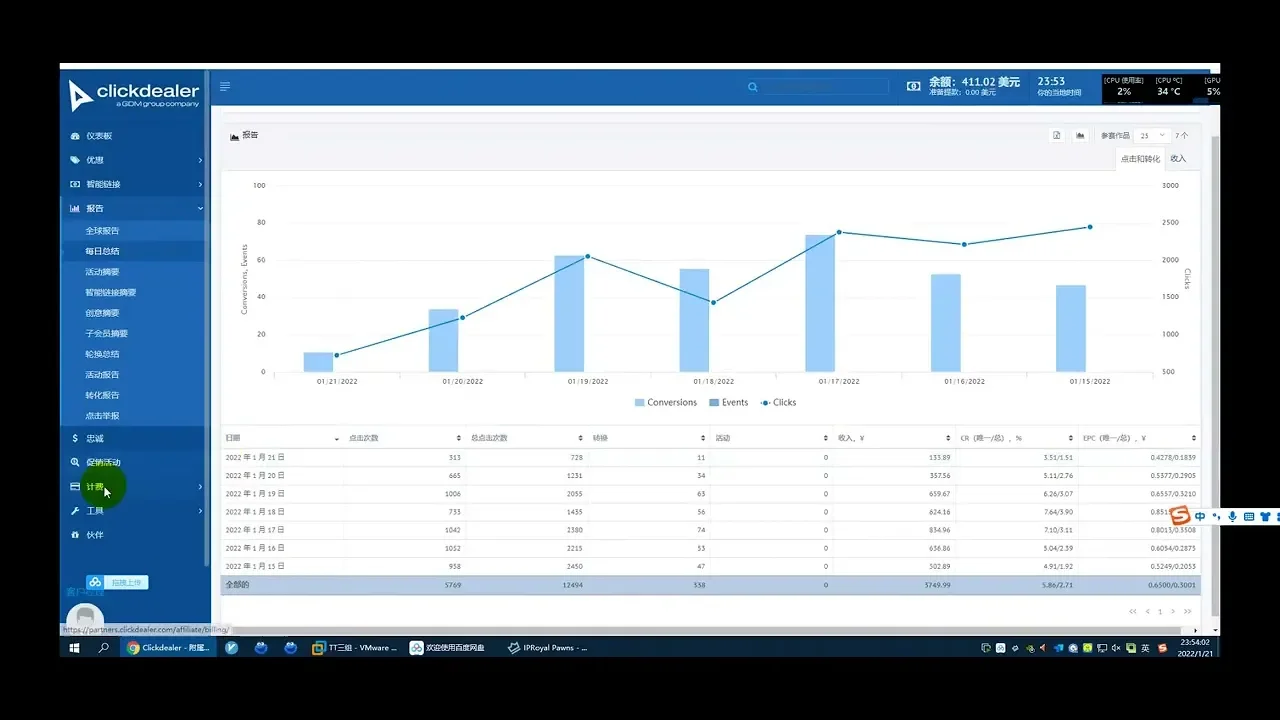Image resolution: width=1280 pixels, height=720 pixels.
Task: Sort table by 日期 column
Action: (x=281, y=438)
